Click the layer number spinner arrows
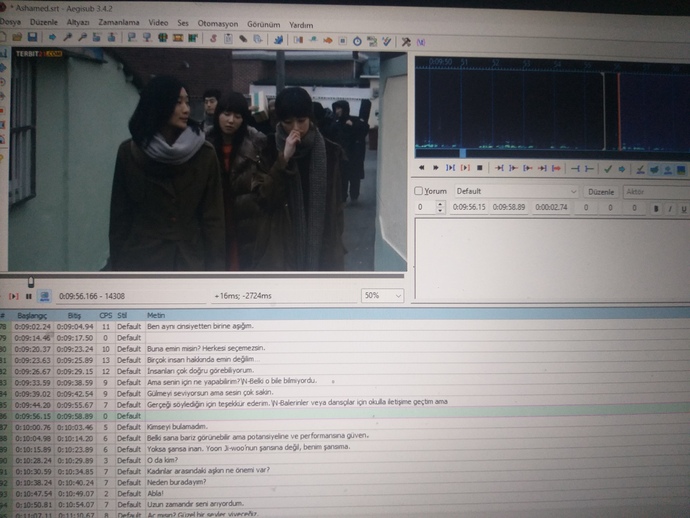Viewport: 690px width, 518px height. coord(440,207)
